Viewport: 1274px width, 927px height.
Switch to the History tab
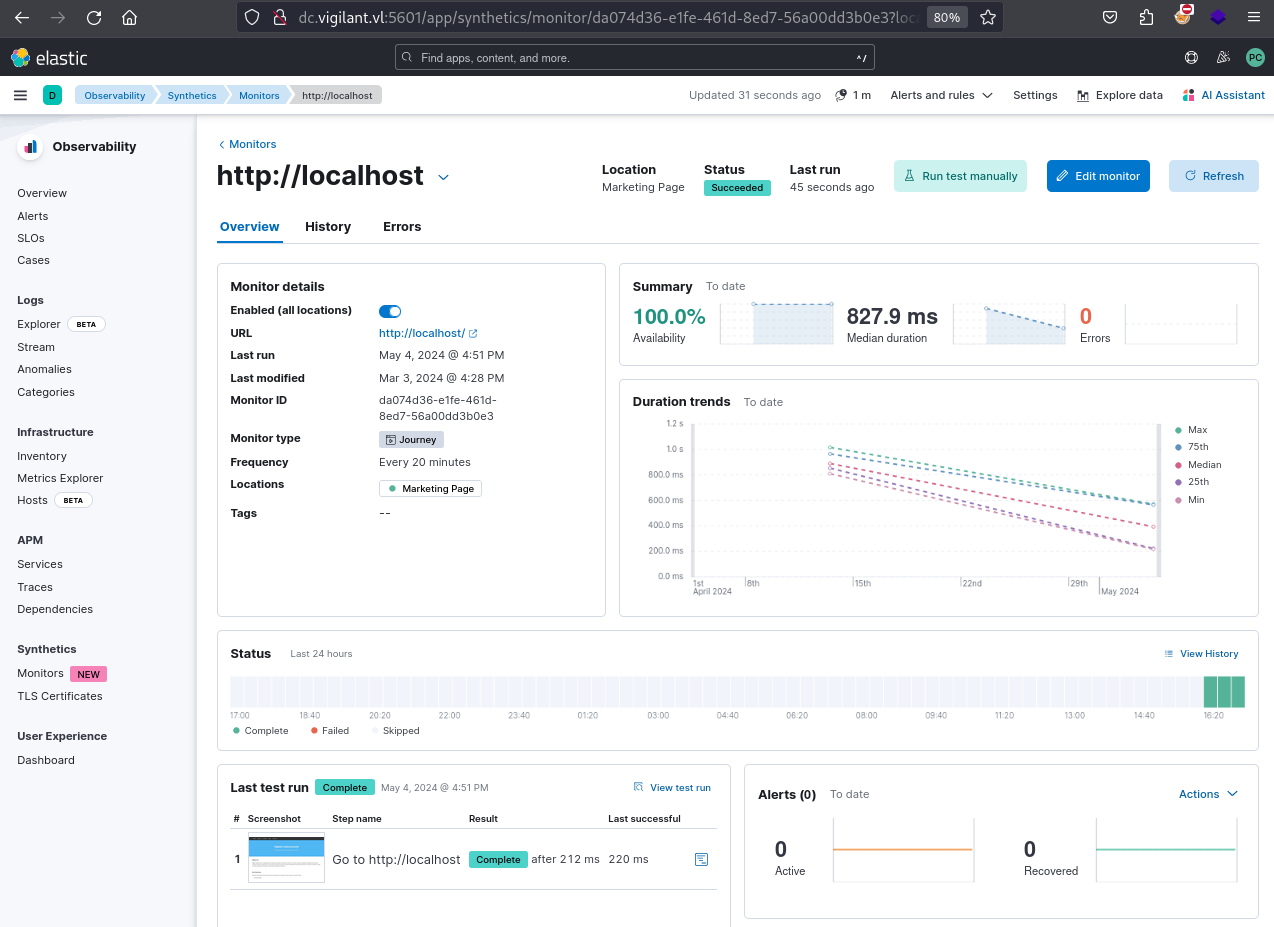click(x=328, y=227)
